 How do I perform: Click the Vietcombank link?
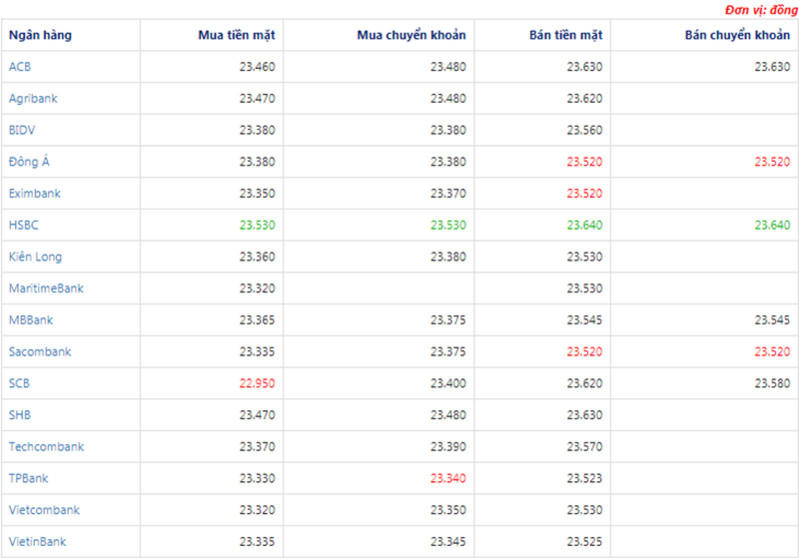(x=44, y=510)
